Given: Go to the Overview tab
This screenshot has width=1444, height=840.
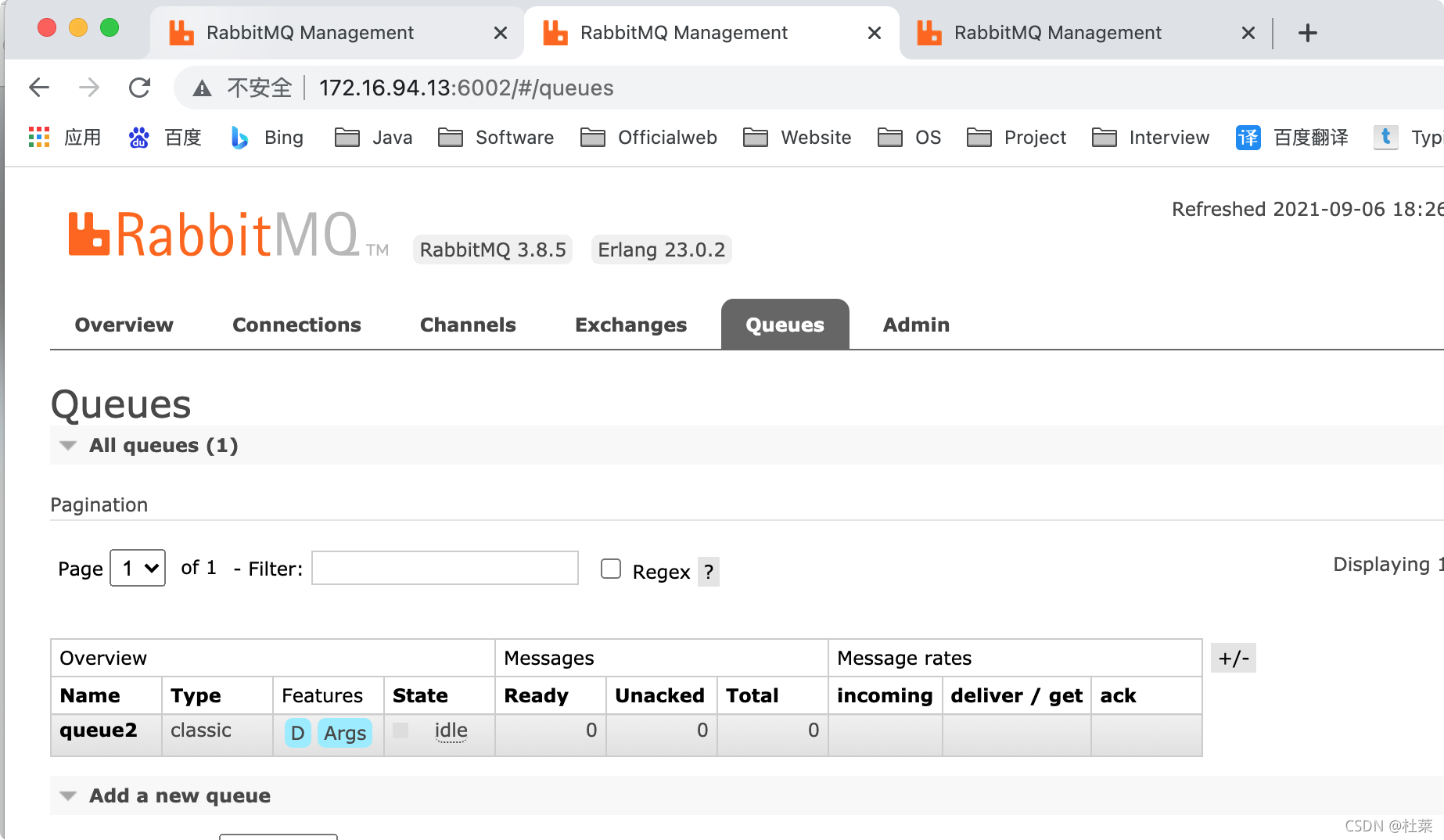Looking at the screenshot, I should click(x=124, y=325).
